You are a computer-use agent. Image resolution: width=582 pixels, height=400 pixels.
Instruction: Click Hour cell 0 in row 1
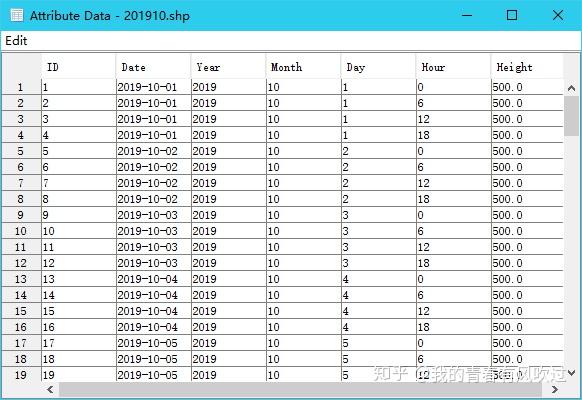tap(454, 87)
